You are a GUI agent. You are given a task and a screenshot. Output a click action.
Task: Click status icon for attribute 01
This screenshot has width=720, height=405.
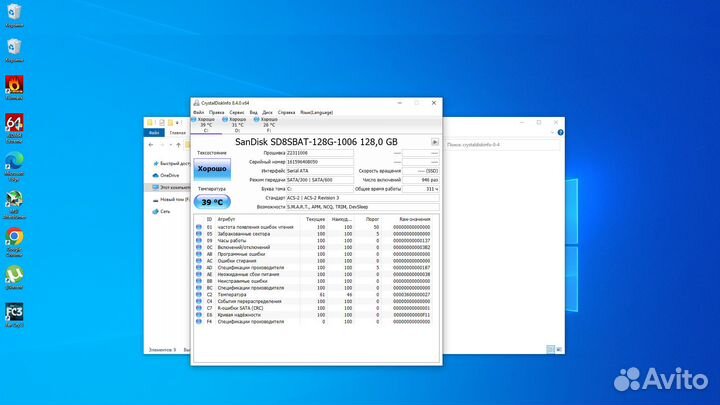(x=199, y=227)
